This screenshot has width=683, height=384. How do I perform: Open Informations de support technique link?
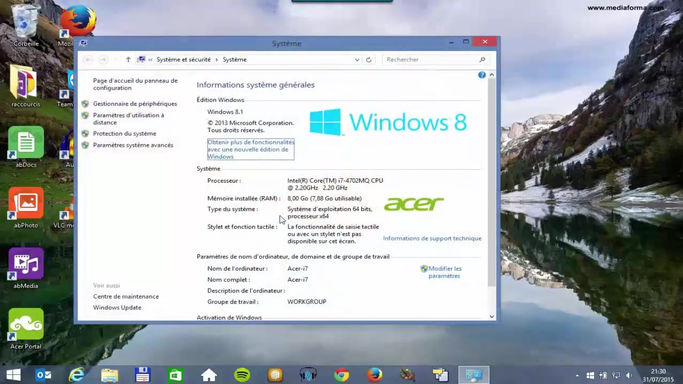click(x=432, y=238)
